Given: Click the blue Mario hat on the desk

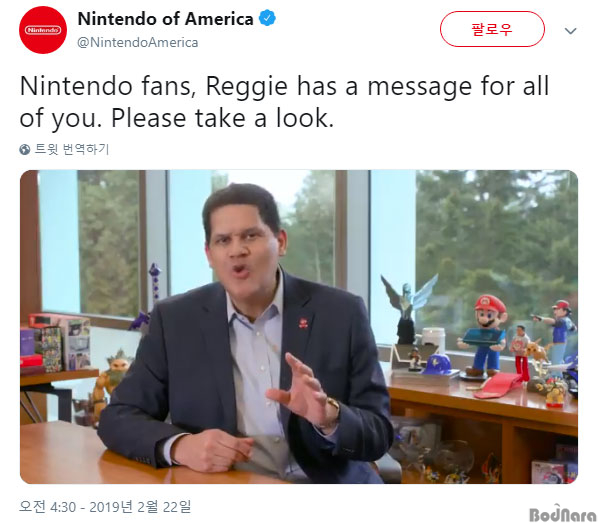Looking at the screenshot, I should [438, 365].
